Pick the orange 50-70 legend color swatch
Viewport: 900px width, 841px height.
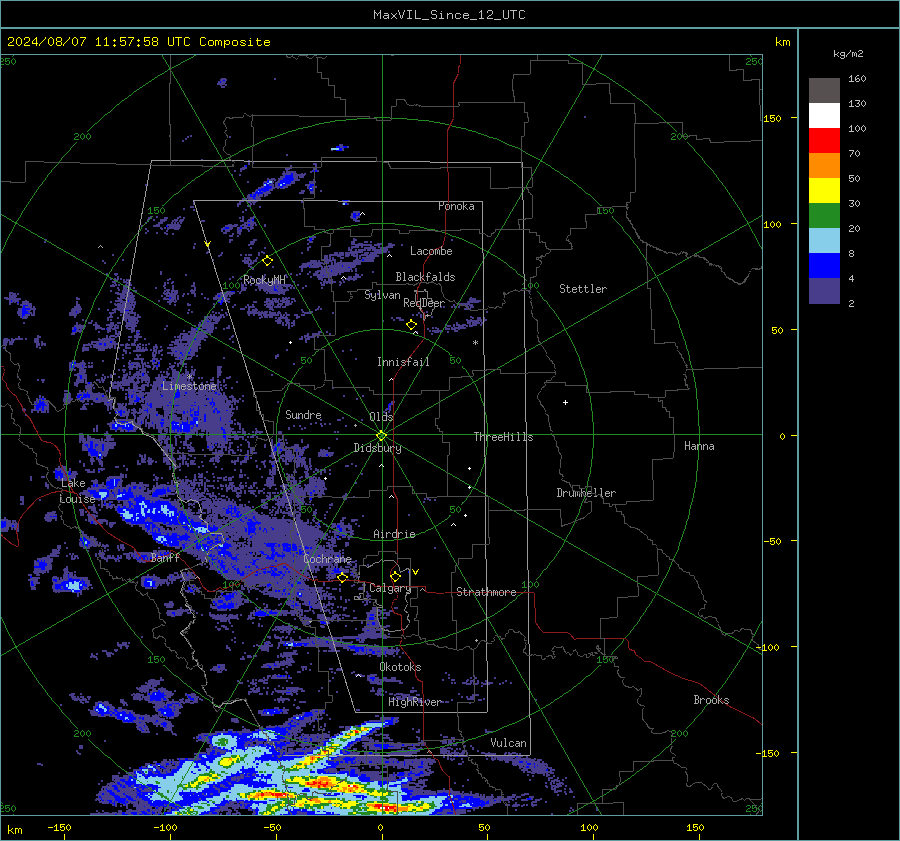click(x=824, y=165)
